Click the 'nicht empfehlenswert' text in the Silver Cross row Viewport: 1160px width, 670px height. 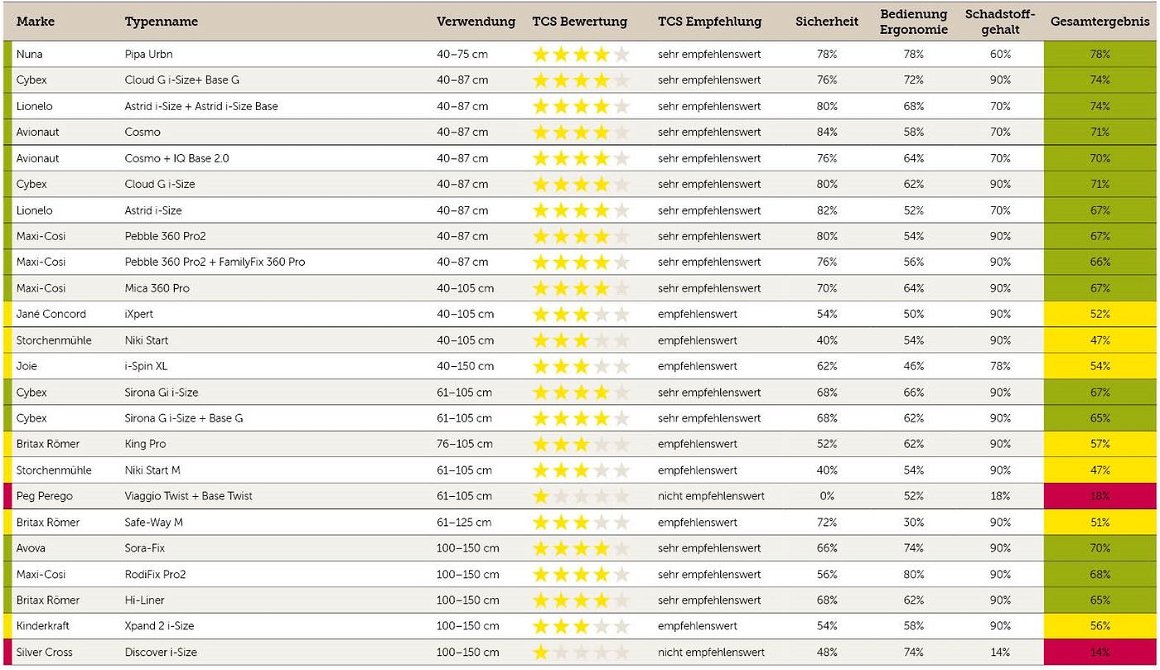pos(711,653)
